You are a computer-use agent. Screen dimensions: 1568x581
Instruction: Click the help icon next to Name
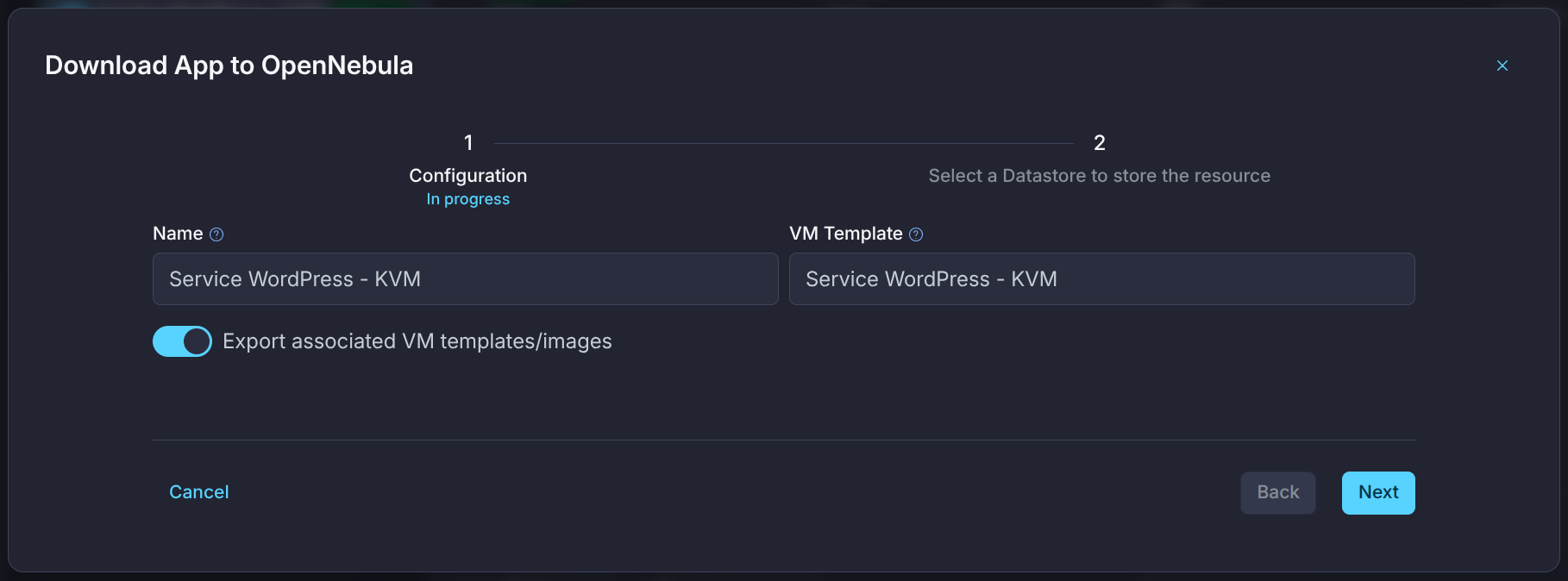point(216,234)
